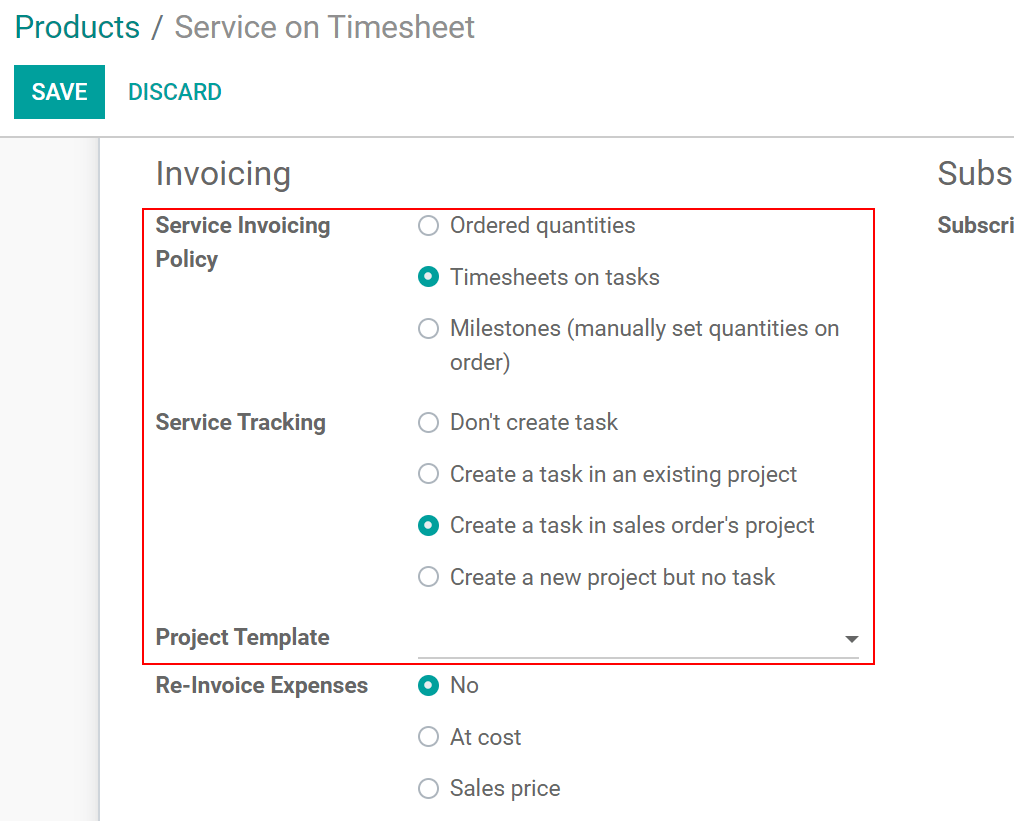Open the Products breadcrumb link
The image size is (1014, 821).
coord(77,27)
